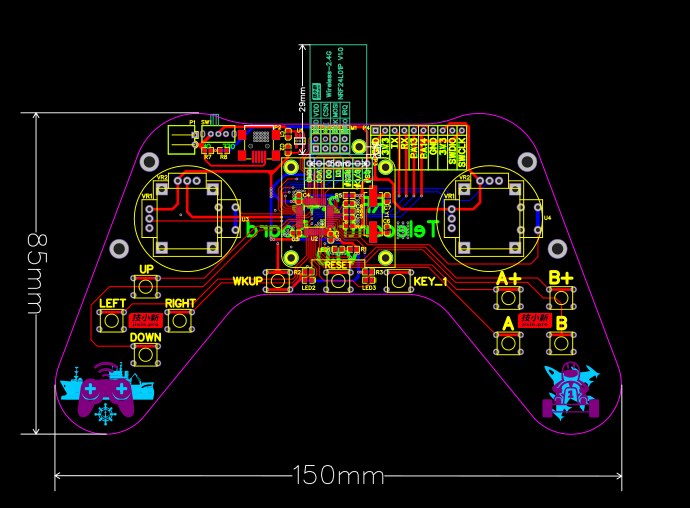
Task: Select the RIGHT button footprint
Action: [180, 320]
